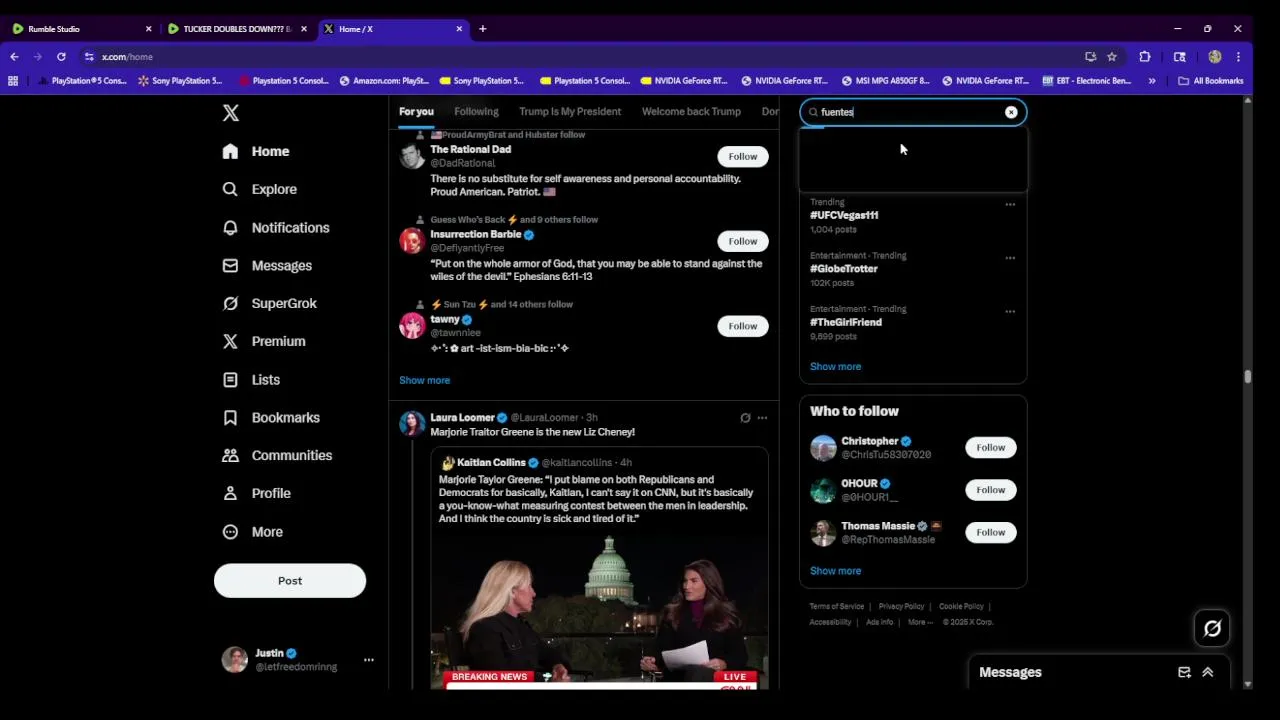Open Cookie Policy link

click(x=961, y=606)
